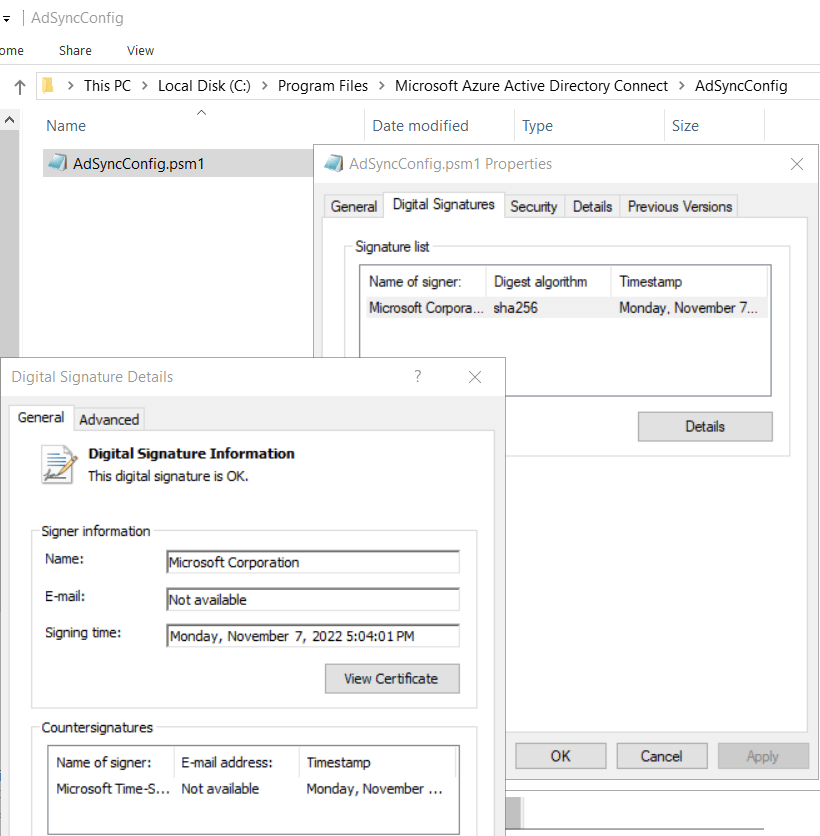The height and width of the screenshot is (836, 820).
Task: Click the Details button for signature
Action: [x=705, y=426]
